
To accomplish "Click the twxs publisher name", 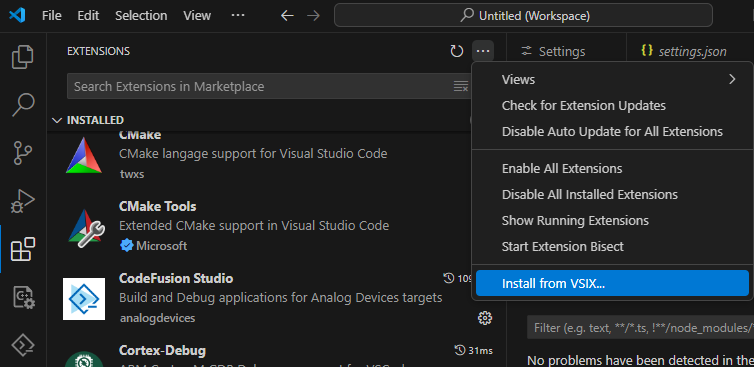I will [x=132, y=174].
